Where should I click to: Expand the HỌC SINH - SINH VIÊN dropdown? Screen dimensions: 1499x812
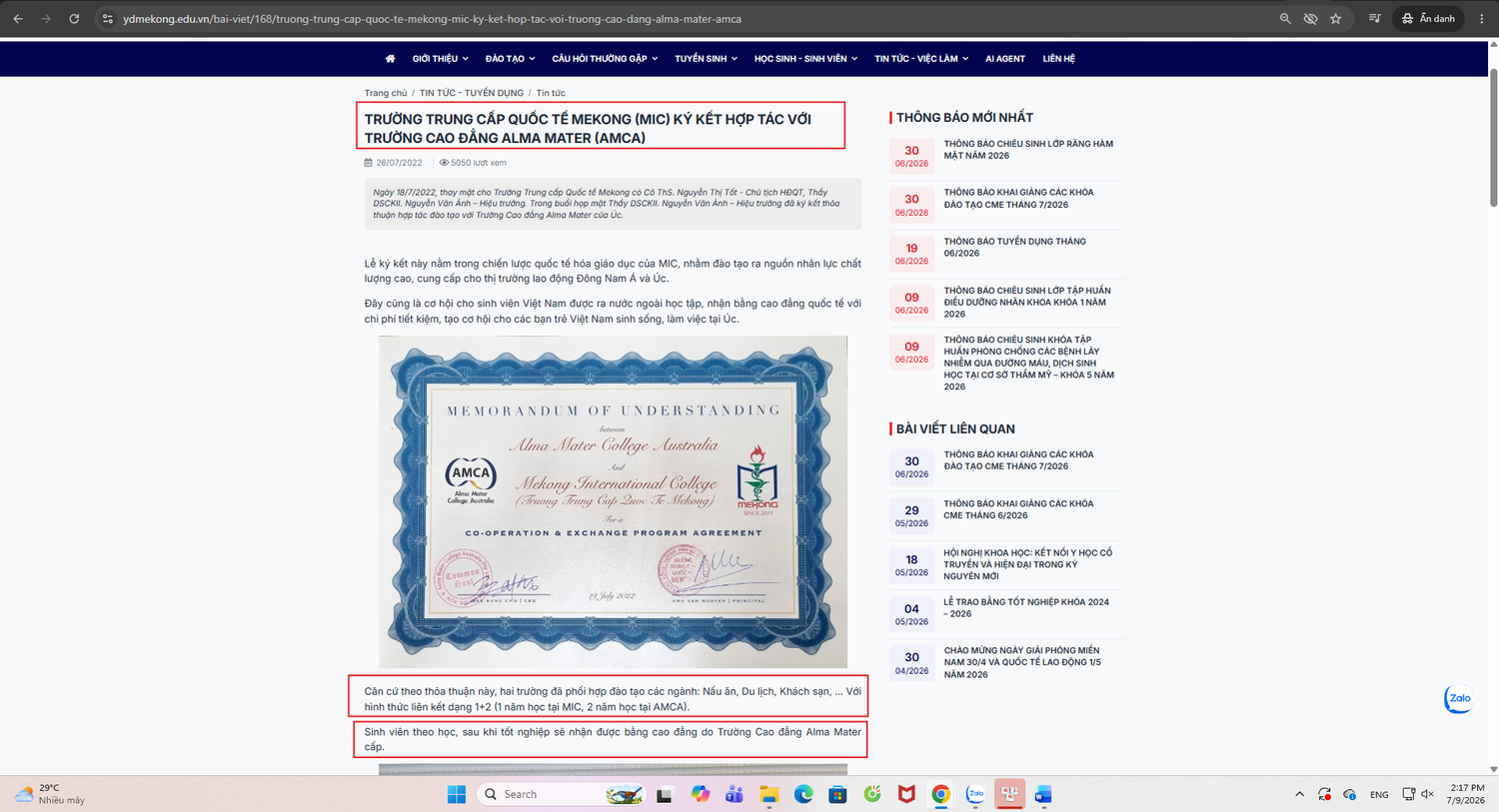(x=805, y=59)
